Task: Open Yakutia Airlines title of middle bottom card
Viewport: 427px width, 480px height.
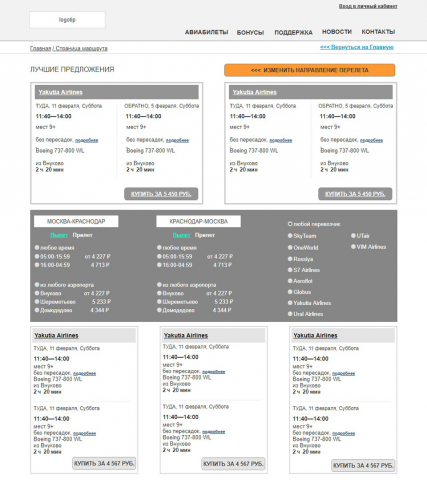Action: click(186, 336)
